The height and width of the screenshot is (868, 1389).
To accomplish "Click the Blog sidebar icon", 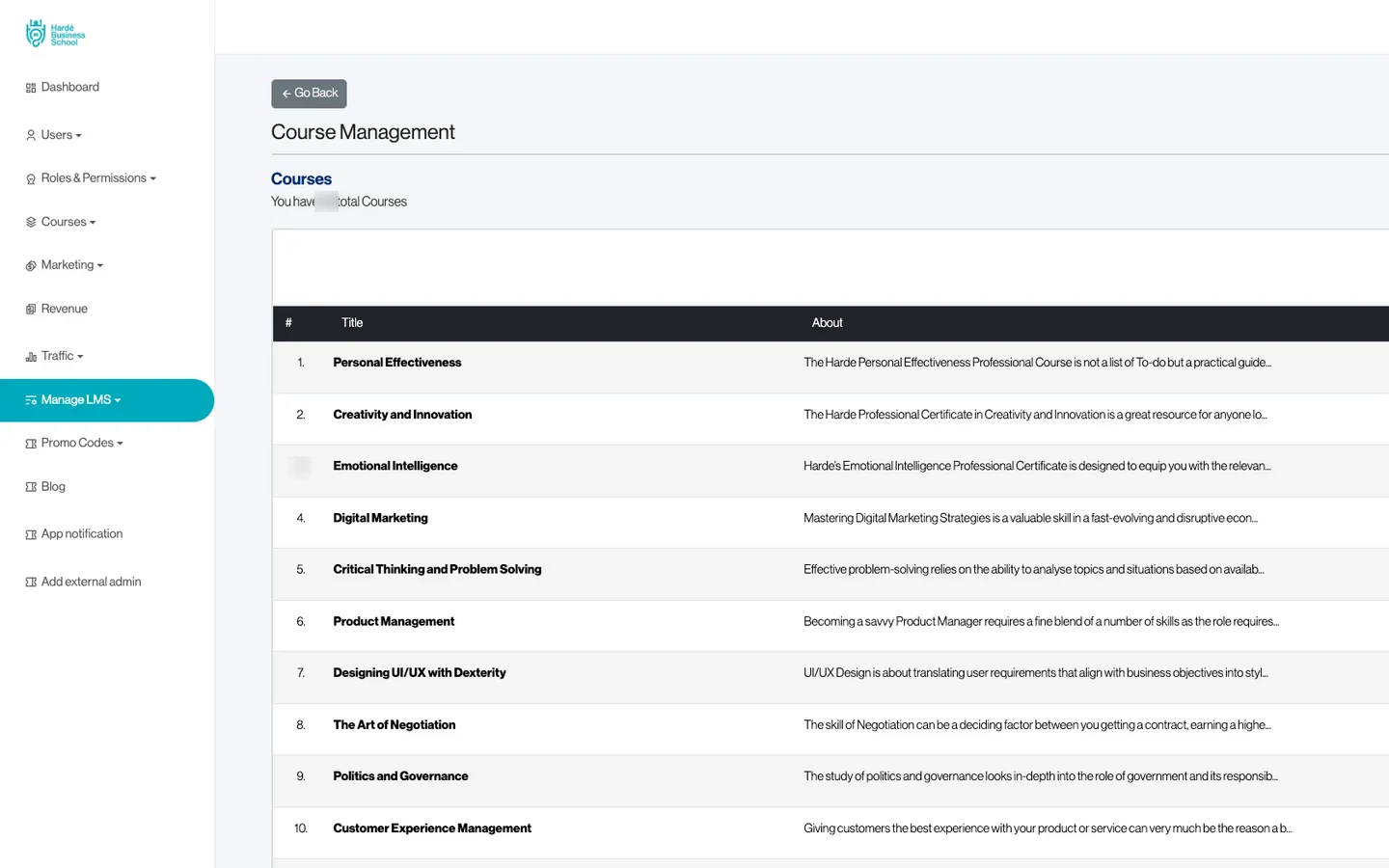I will click(31, 487).
